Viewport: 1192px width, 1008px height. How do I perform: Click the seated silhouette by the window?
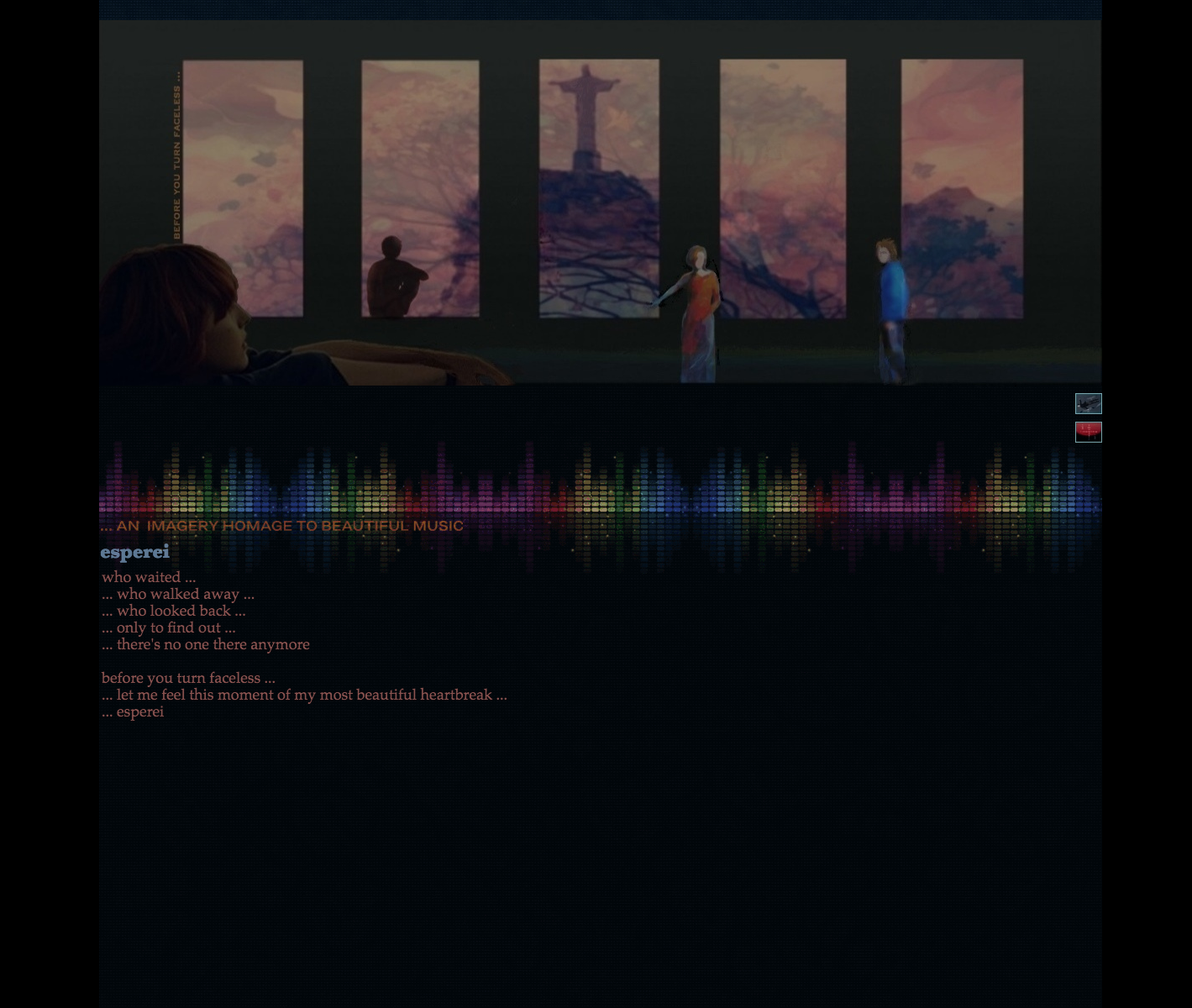[x=393, y=277]
